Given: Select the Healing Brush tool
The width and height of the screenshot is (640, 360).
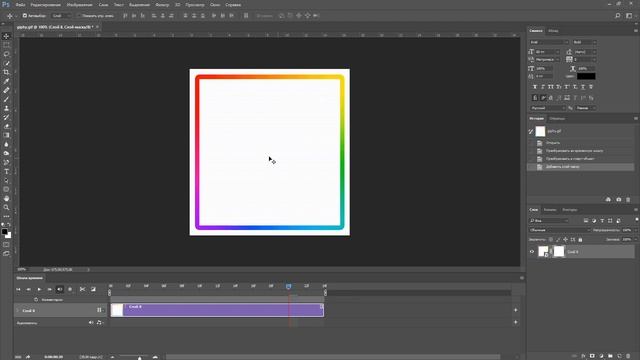Looking at the screenshot, I should [x=6, y=90].
